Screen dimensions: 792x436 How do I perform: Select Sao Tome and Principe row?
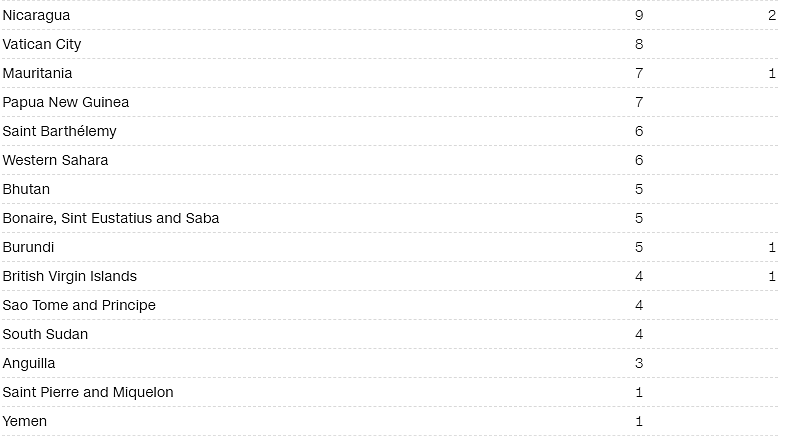point(390,305)
